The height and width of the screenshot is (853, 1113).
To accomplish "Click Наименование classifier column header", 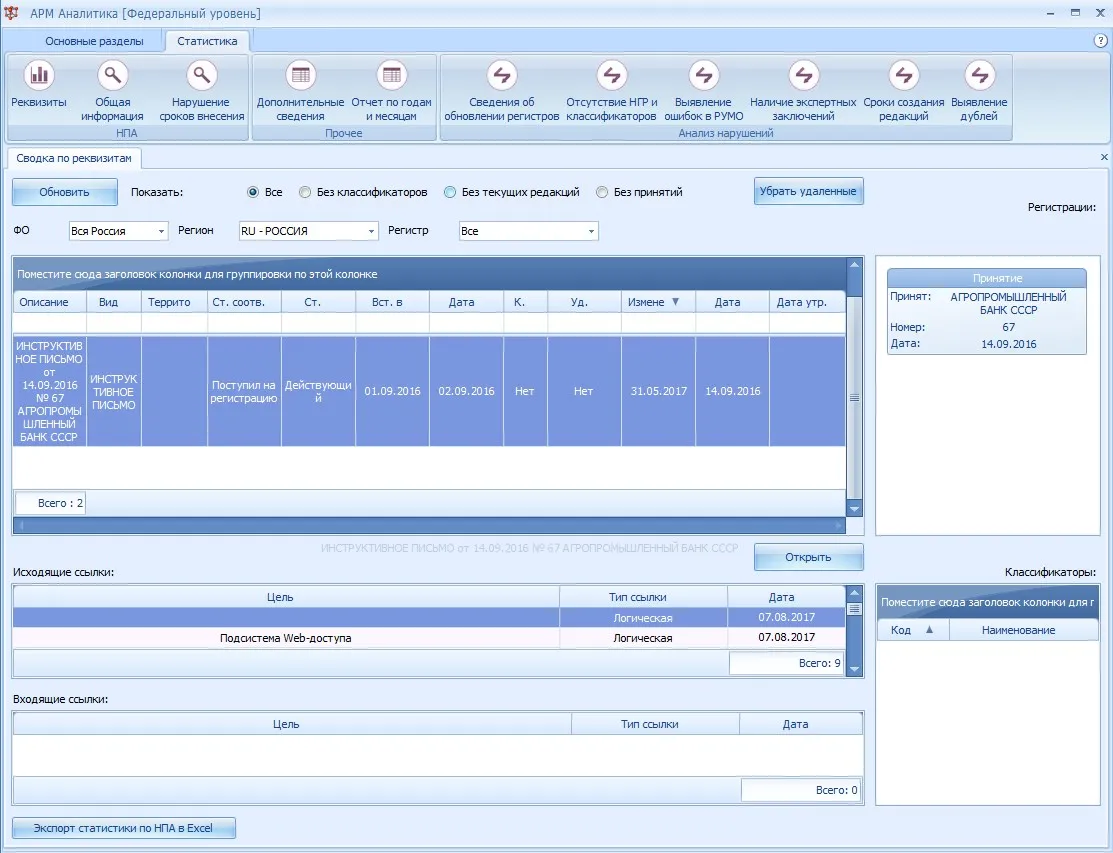I will click(1024, 629).
